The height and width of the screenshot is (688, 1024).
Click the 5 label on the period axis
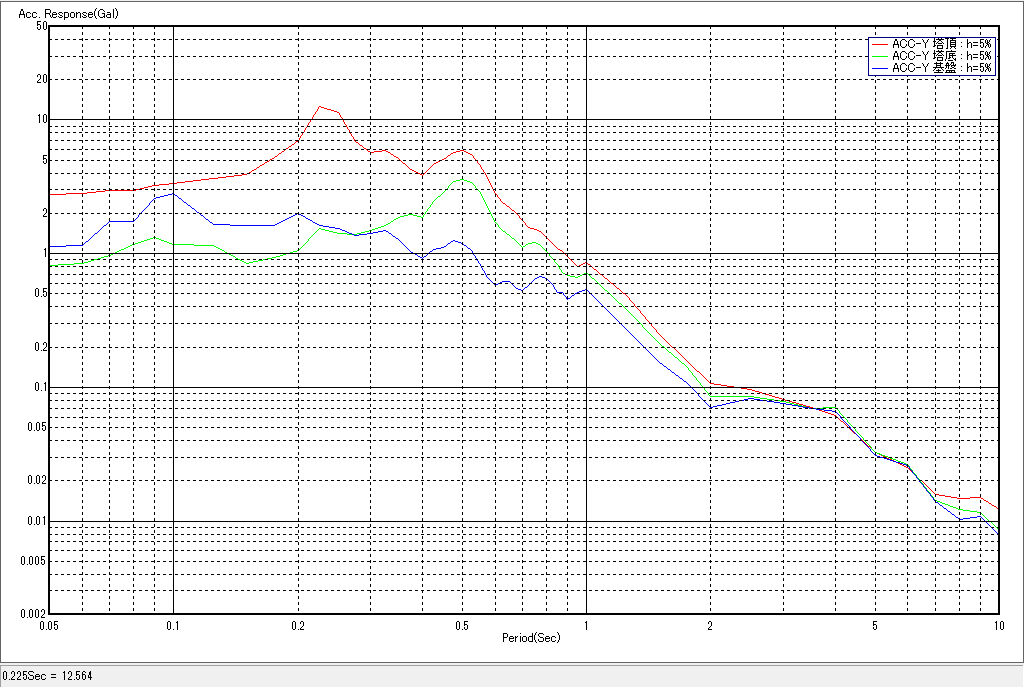tap(875, 625)
